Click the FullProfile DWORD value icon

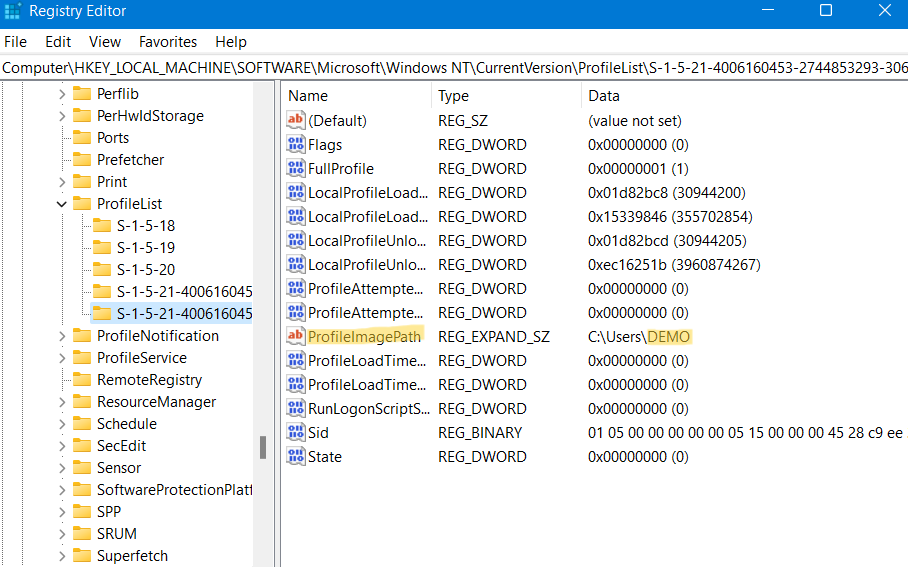click(x=295, y=169)
